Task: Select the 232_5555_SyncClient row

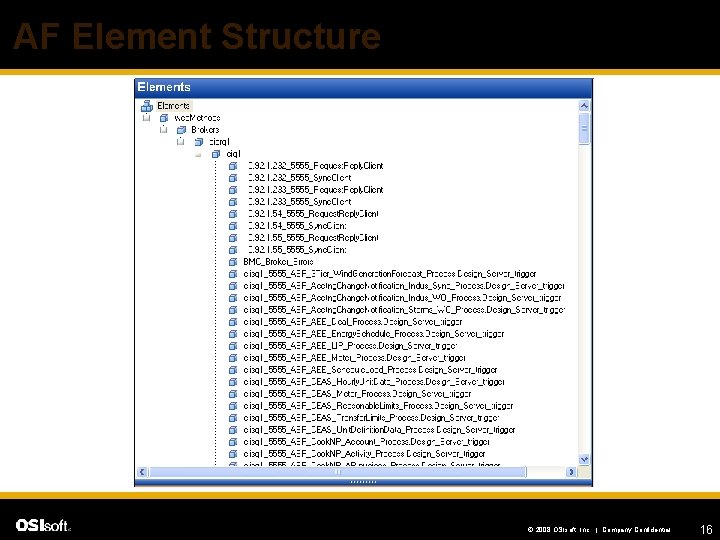Action: [x=300, y=178]
